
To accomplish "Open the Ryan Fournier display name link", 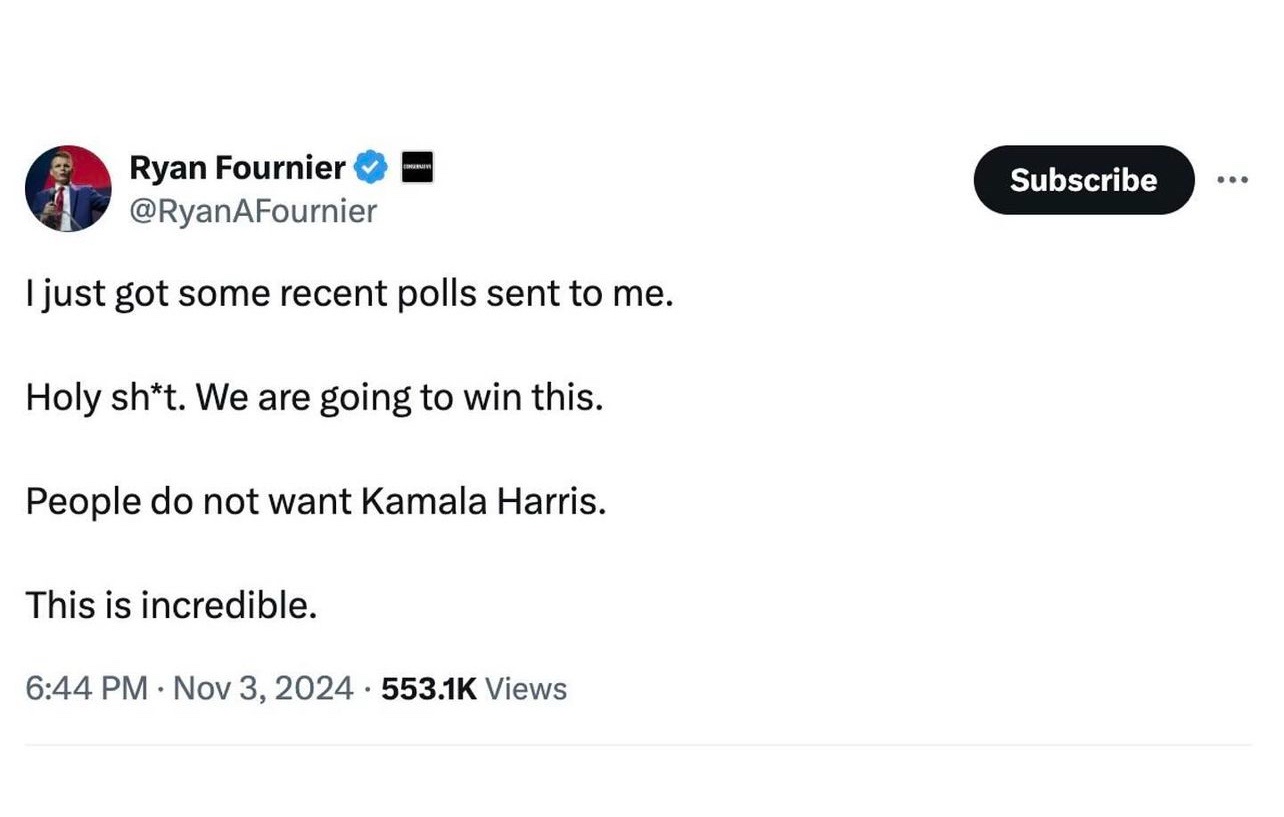I will pyautogui.click(x=238, y=168).
